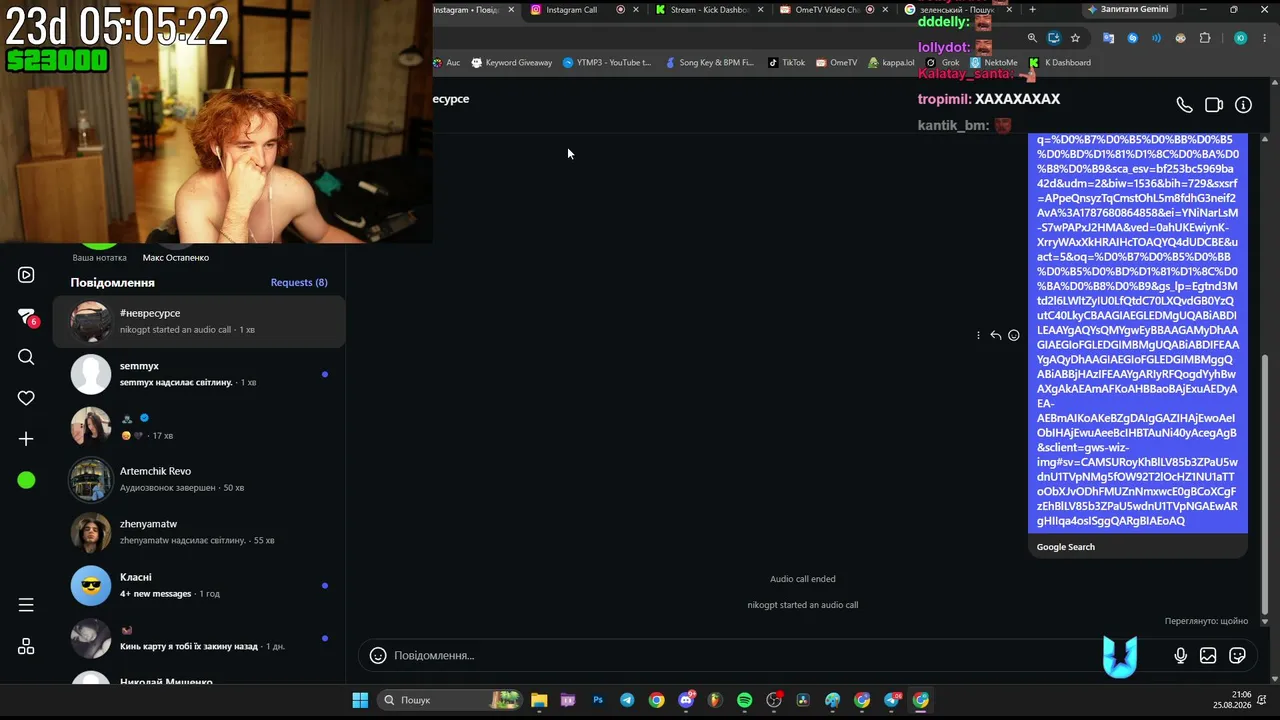Record a voice clip with microphone icon

[x=1181, y=656]
